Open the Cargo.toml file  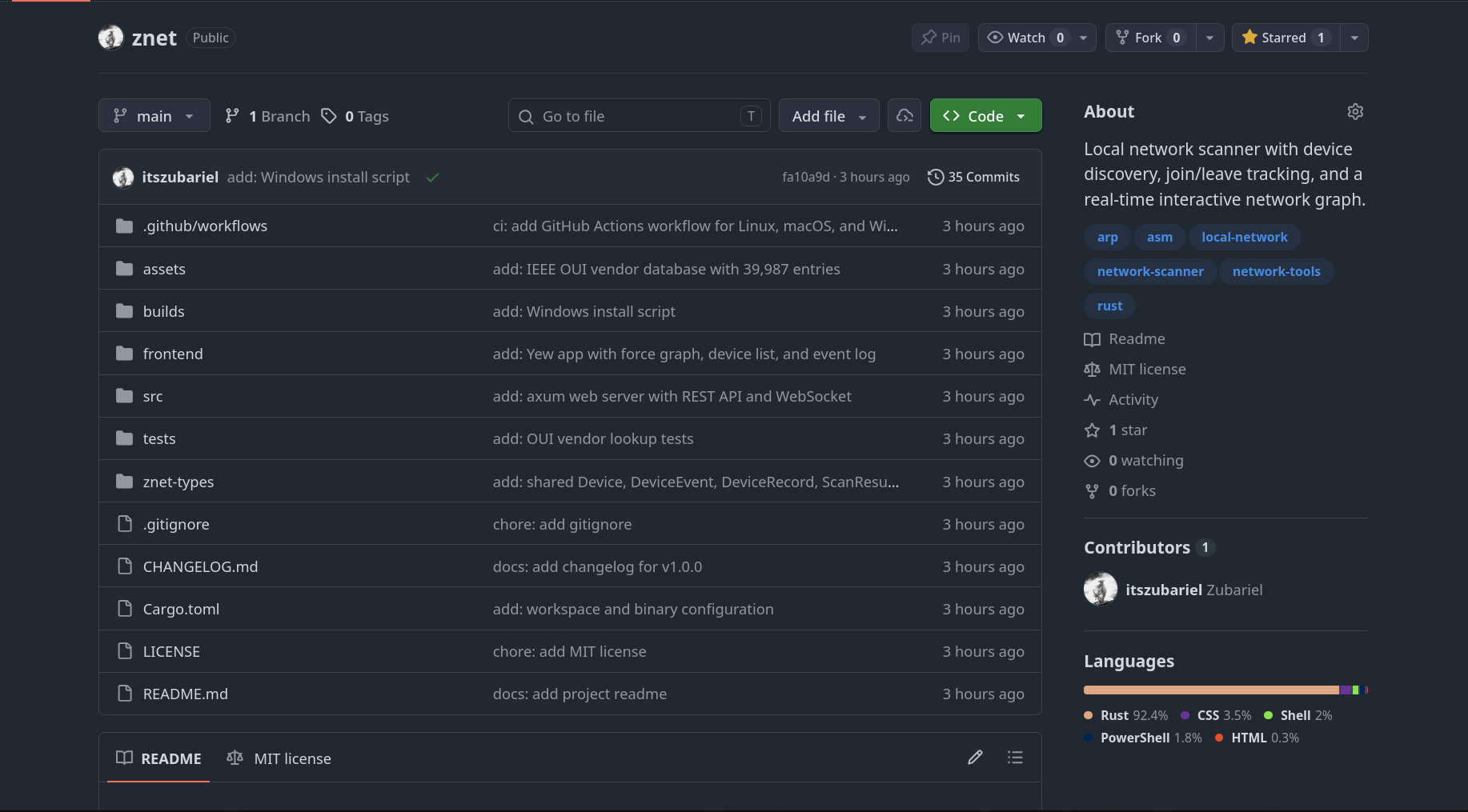click(181, 610)
